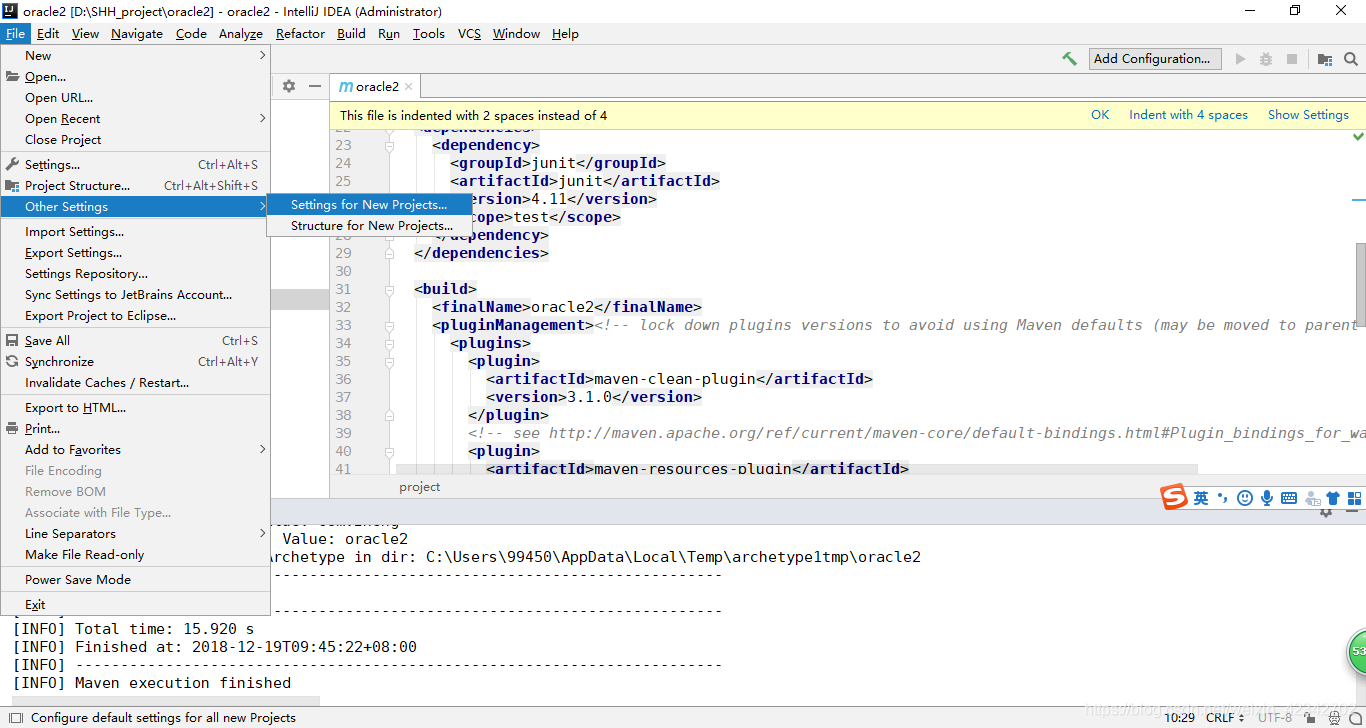Screen dimensions: 1366x728
Task: Click Synchronize menu item
Action: (x=135, y=361)
